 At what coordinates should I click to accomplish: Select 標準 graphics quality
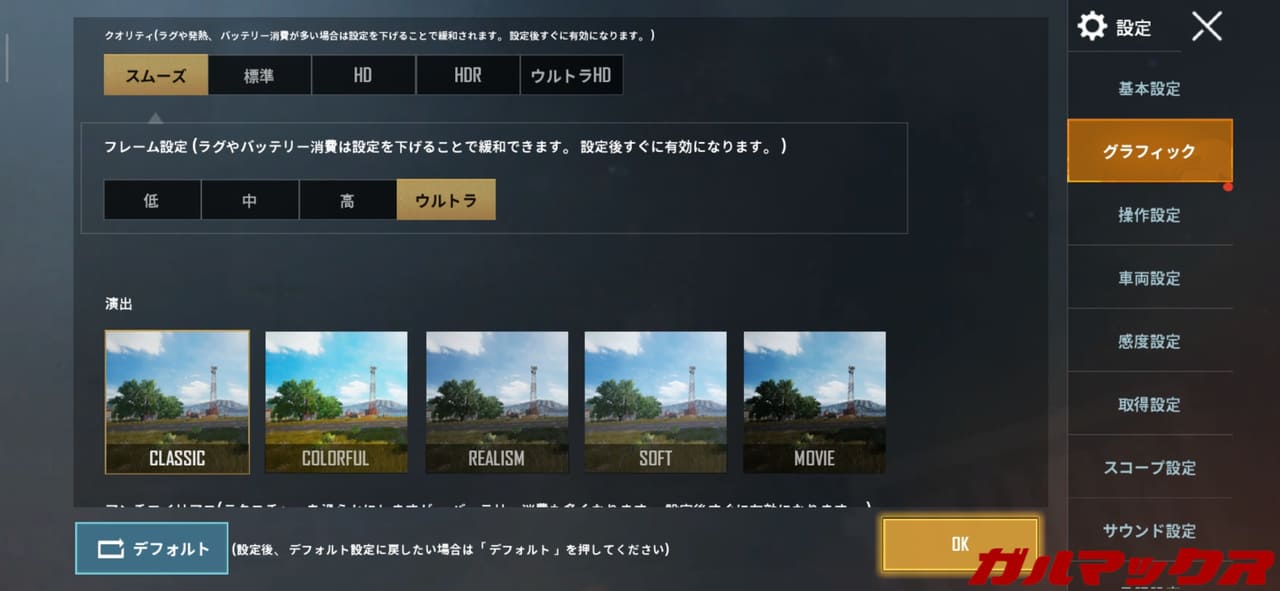(259, 75)
